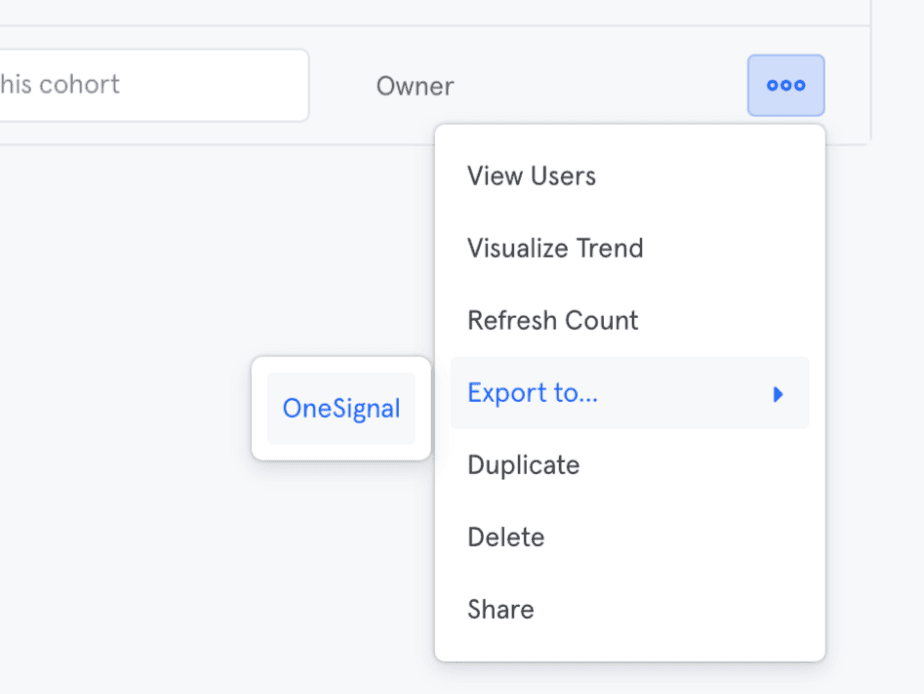Viewport: 924px width, 694px height.
Task: Update the cohort count via Refresh
Action: 552,321
